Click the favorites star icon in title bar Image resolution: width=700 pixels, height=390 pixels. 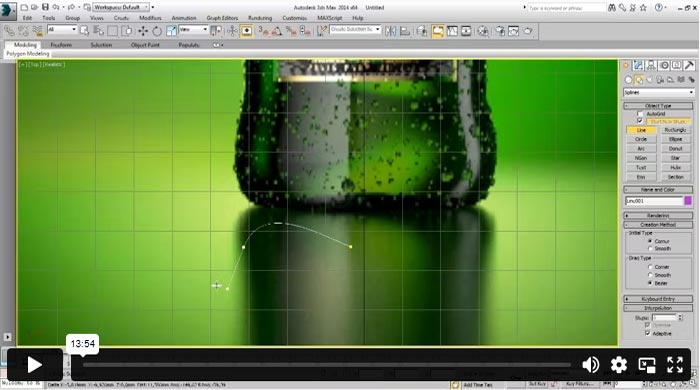(643, 8)
